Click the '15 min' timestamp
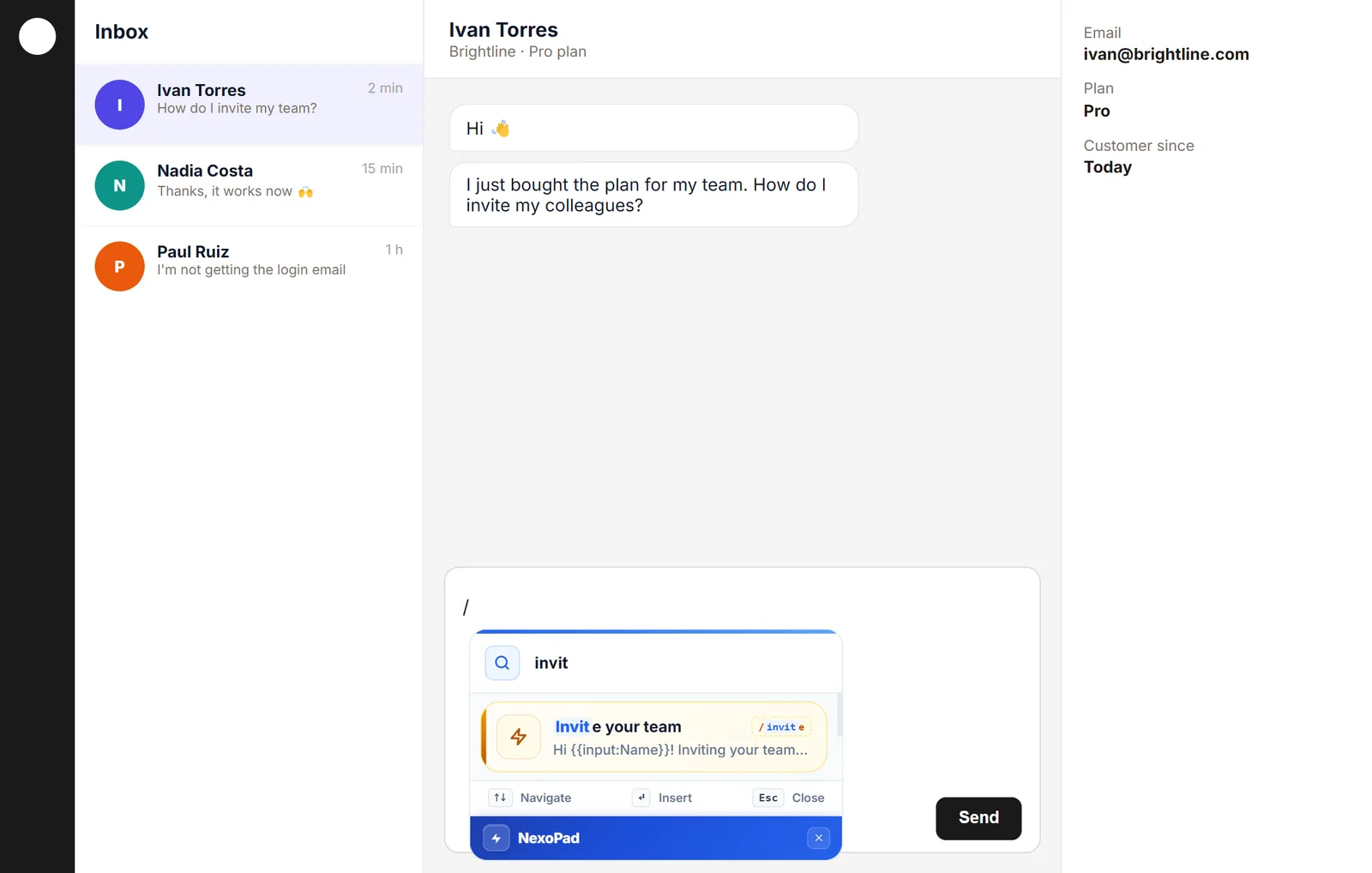 point(382,169)
